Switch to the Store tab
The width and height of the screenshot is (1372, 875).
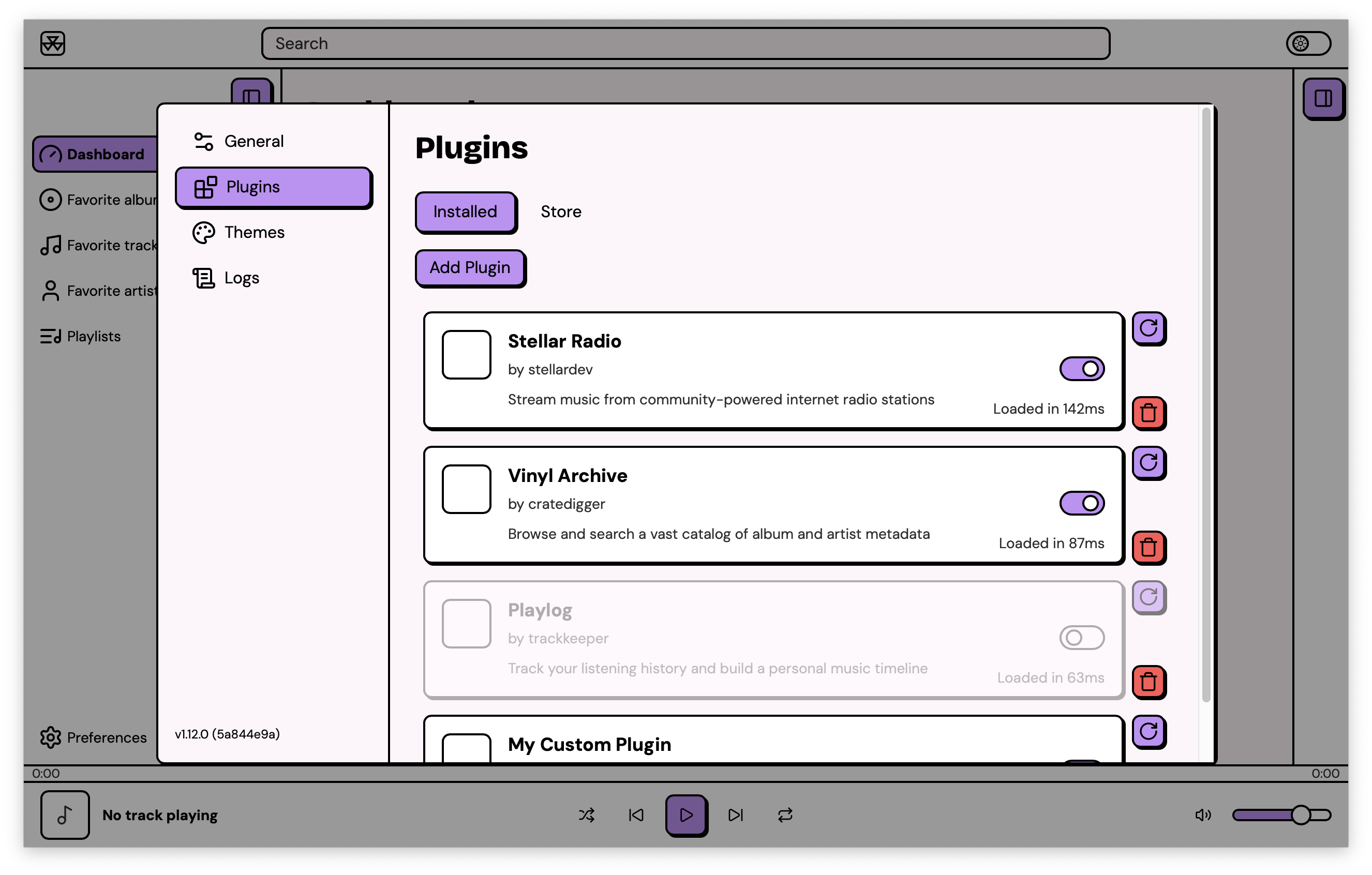pyautogui.click(x=561, y=212)
